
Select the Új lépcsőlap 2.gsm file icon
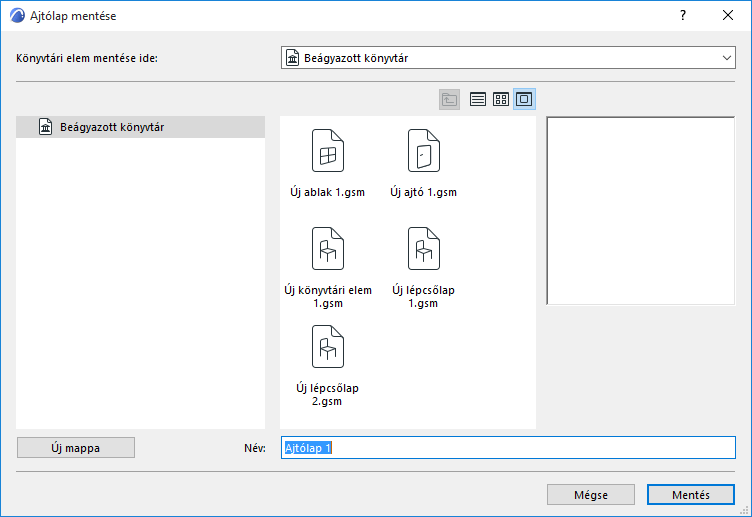[x=328, y=346]
